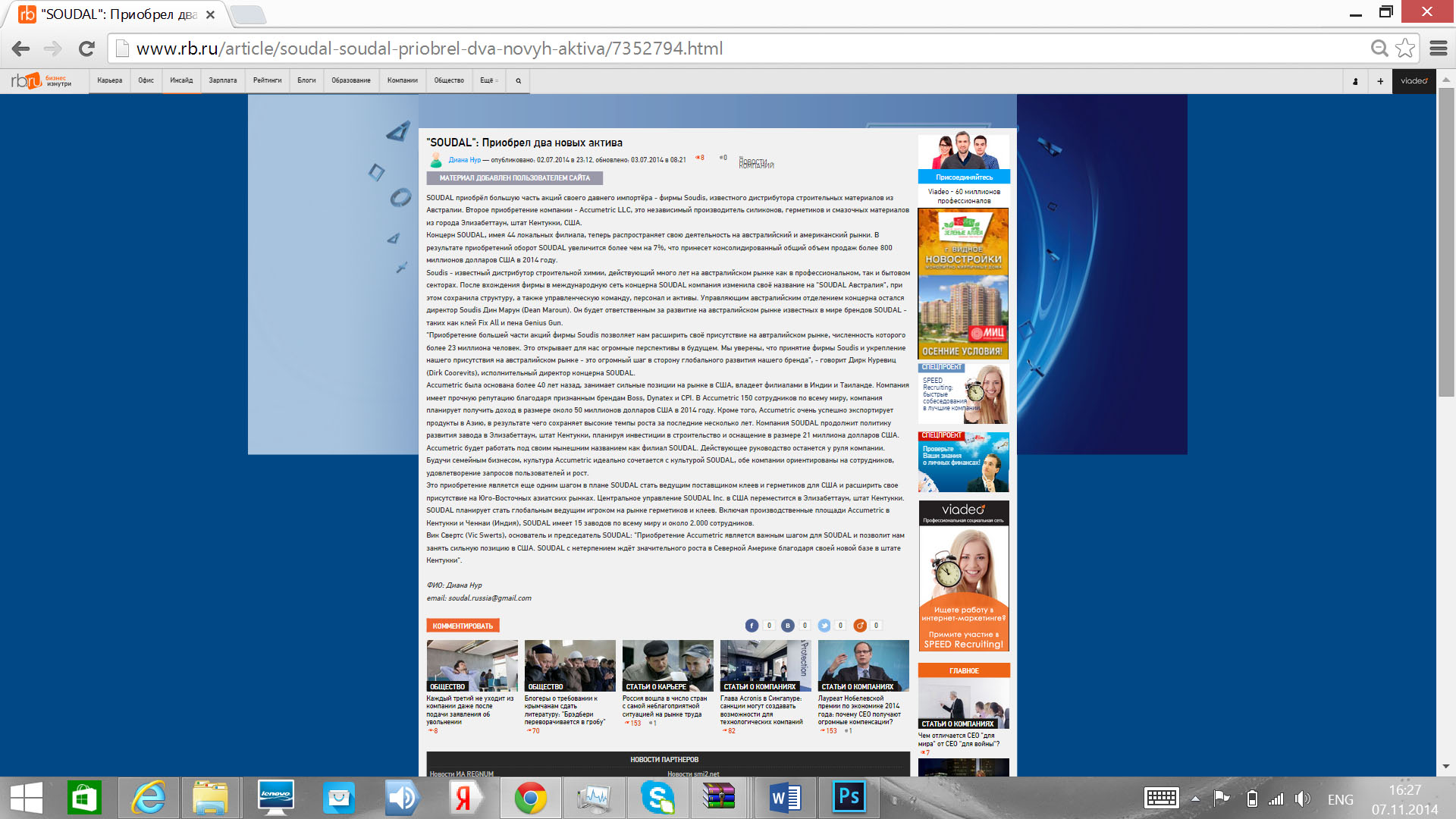Open the volume control in system tray
The width and height of the screenshot is (1456, 819).
click(1303, 799)
